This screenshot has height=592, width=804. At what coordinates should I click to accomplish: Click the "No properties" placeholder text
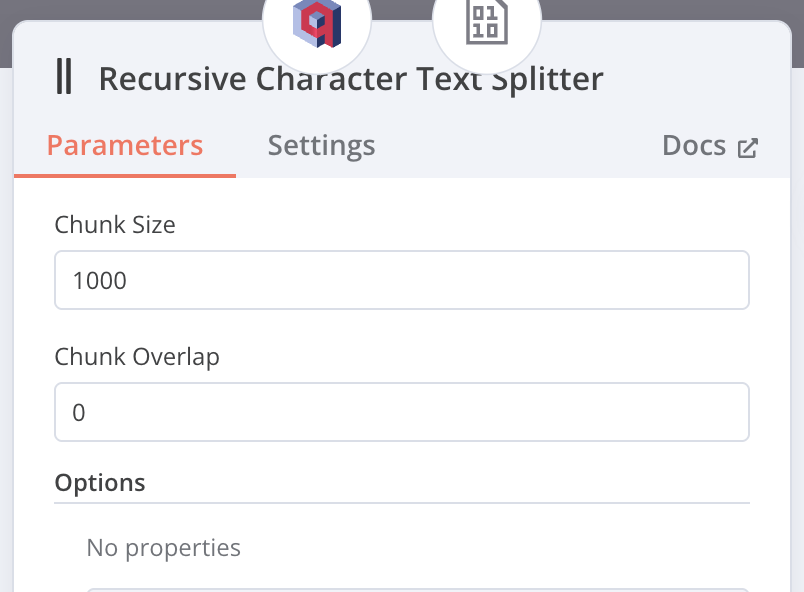click(164, 548)
